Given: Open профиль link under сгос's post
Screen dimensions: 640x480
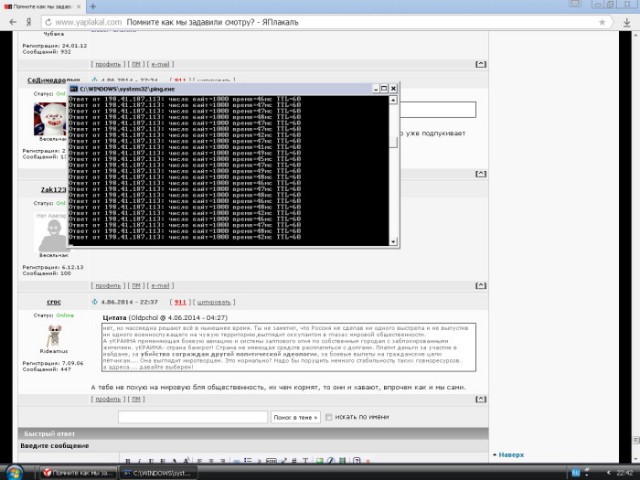Looking at the screenshot, I should (108, 399).
